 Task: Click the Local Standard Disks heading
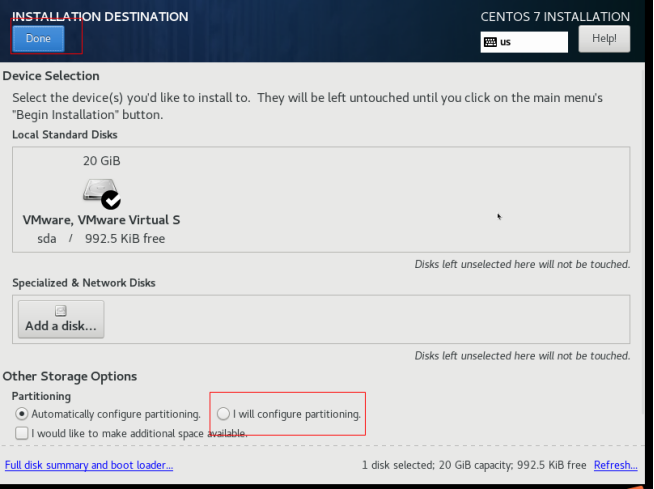(x=65, y=134)
